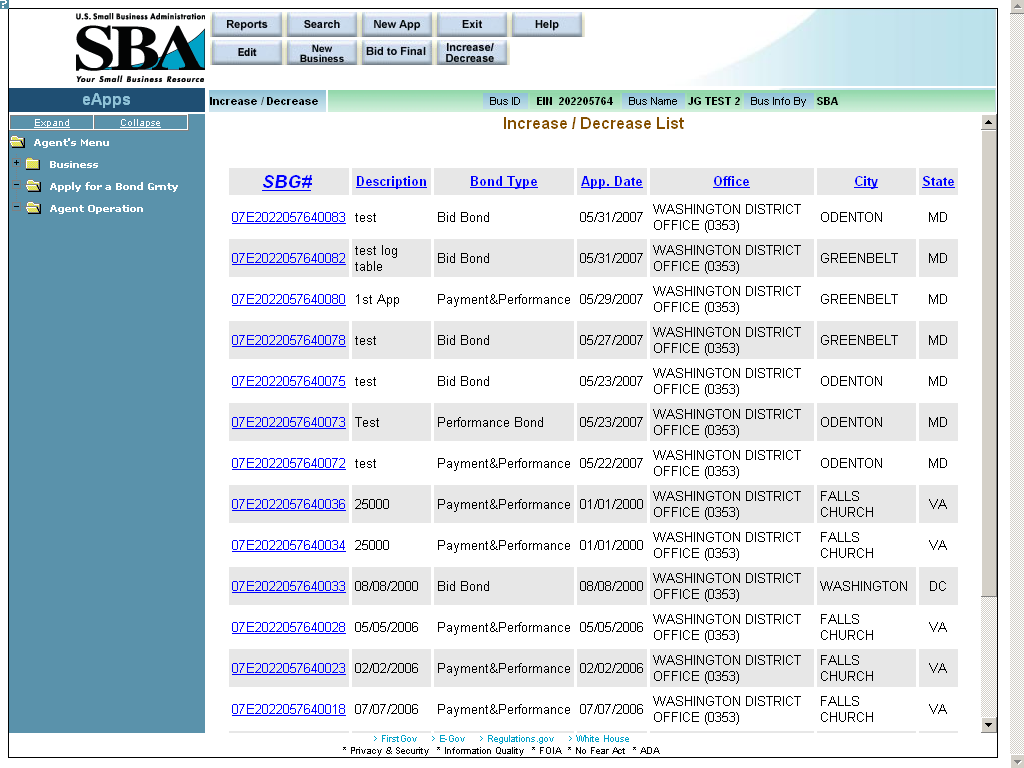Open bond 07E2022057640078
This screenshot has width=1024, height=768.
click(x=289, y=340)
